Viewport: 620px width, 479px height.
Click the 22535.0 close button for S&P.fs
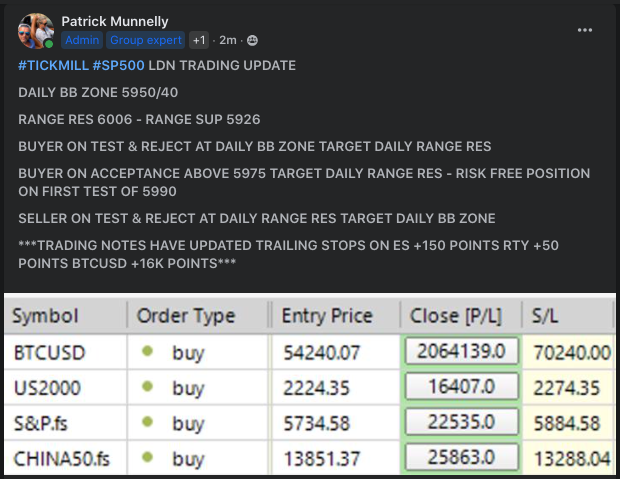point(461,422)
